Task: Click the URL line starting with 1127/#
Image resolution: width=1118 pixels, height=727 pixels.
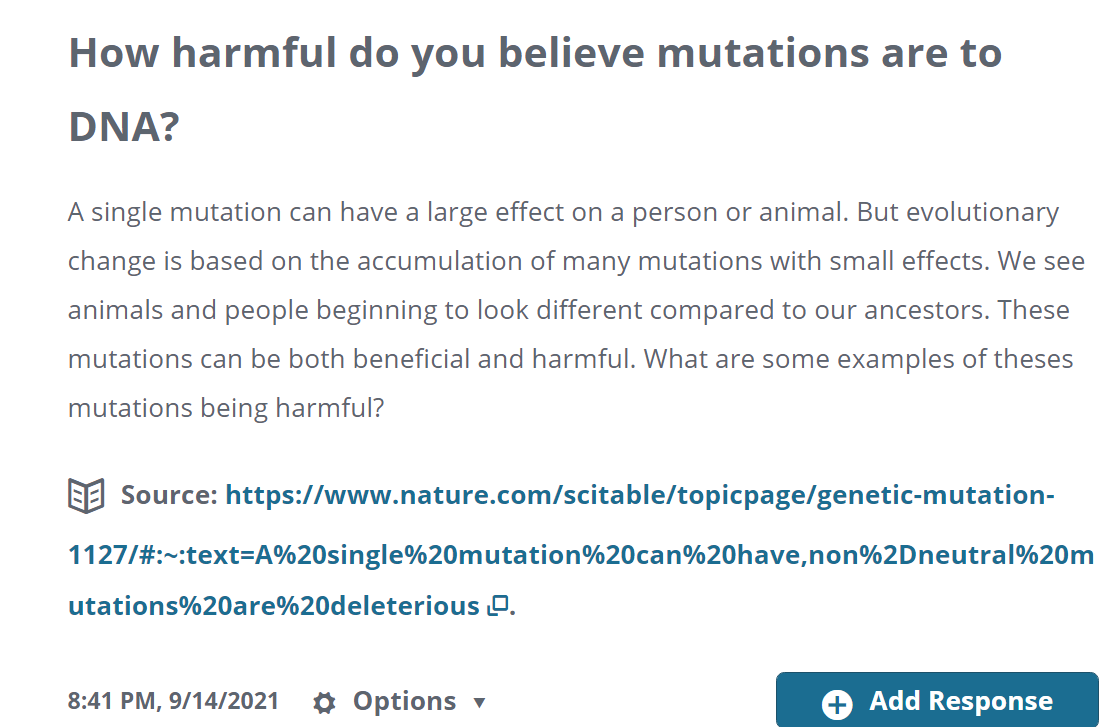Action: point(581,555)
